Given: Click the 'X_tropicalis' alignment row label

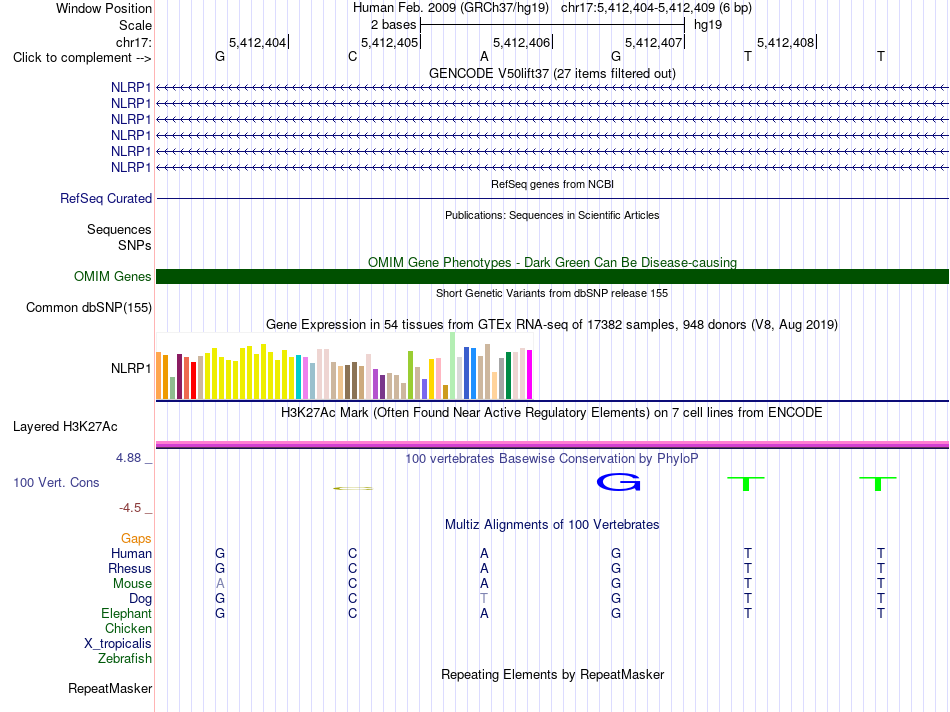Looking at the screenshot, I should [118, 644].
